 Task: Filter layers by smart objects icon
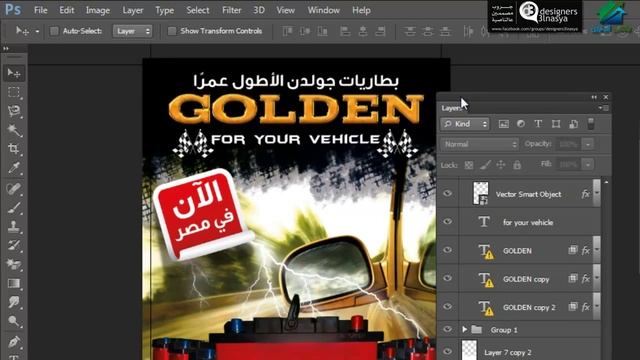(573, 124)
